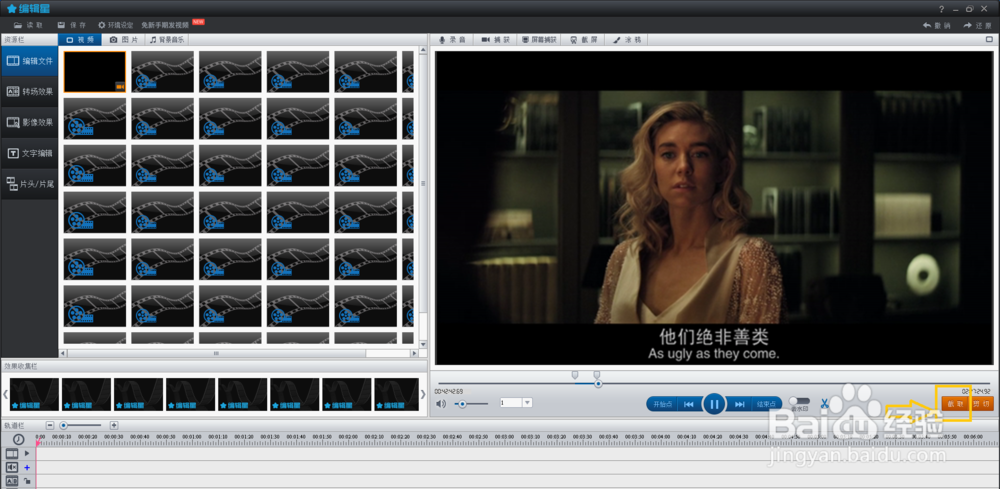Open the help question mark icon
Image resolution: width=1000 pixels, height=489 pixels.
(x=941, y=9)
